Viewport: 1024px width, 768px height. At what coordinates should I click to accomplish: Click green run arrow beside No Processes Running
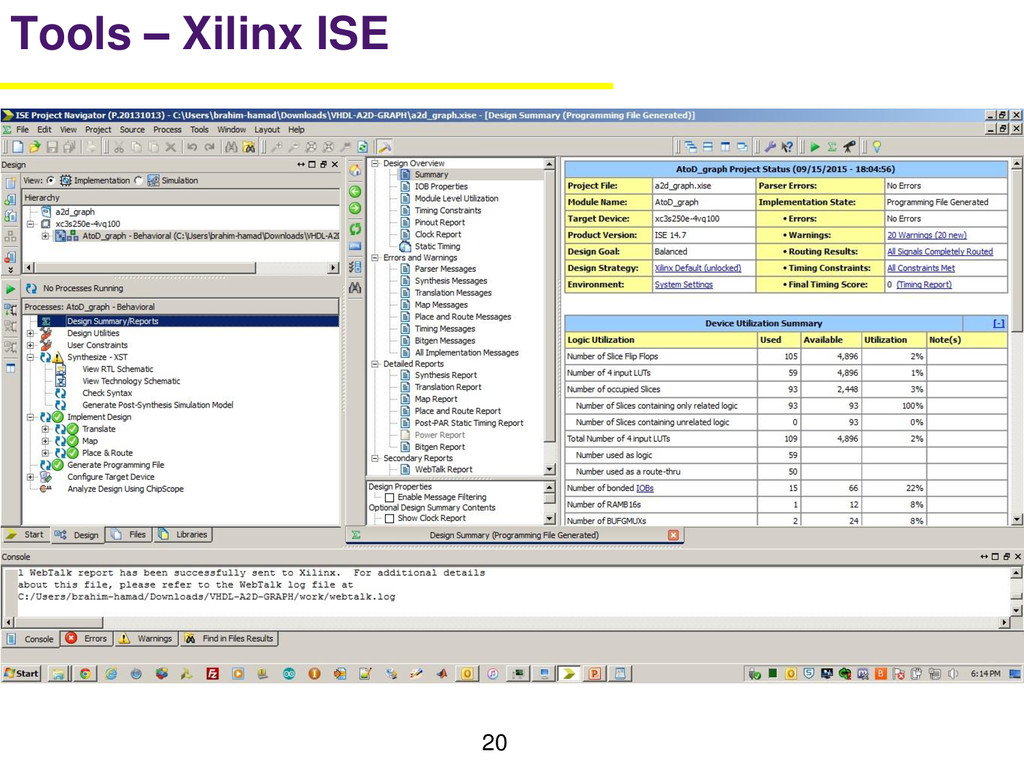[10, 288]
